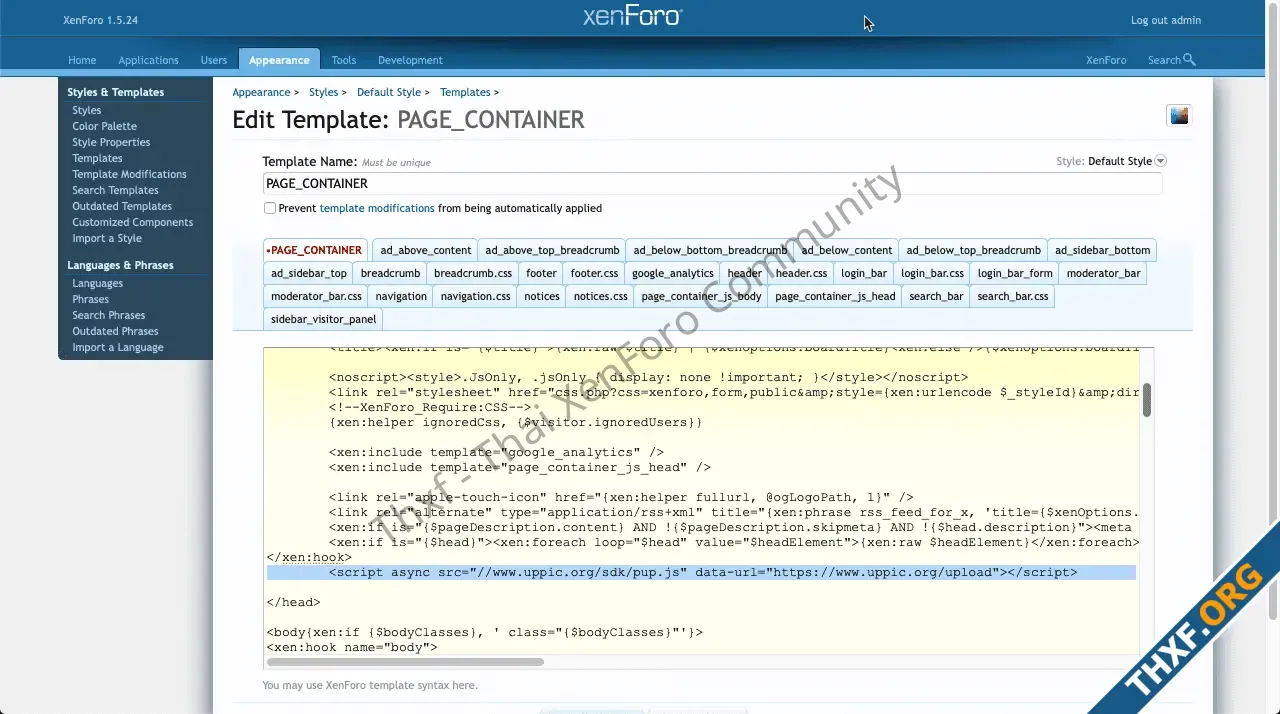Focus the Template Name input field
Screen dimensions: 1280x714
pyautogui.click(x=712, y=183)
